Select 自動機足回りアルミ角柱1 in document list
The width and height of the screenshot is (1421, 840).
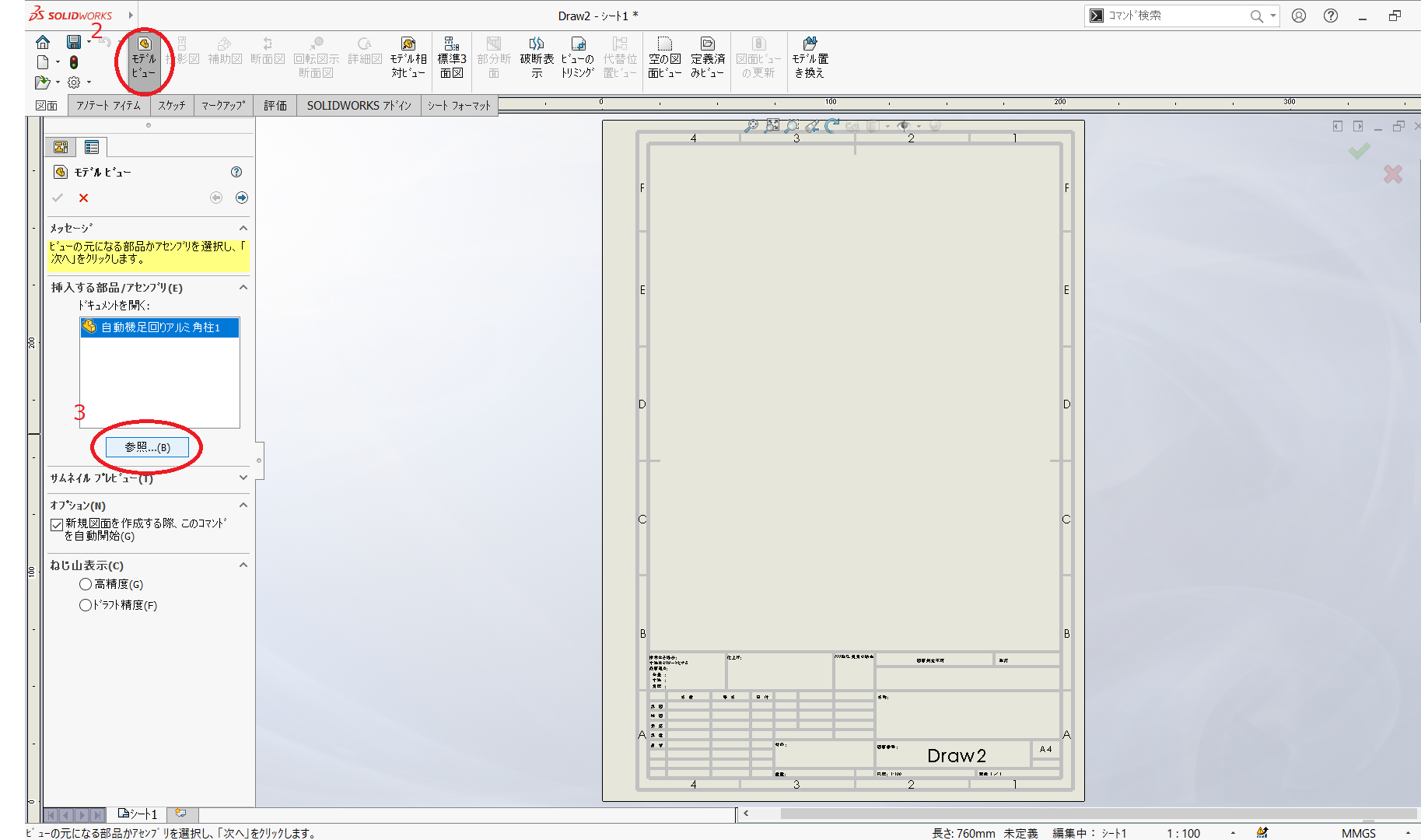pyautogui.click(x=159, y=327)
